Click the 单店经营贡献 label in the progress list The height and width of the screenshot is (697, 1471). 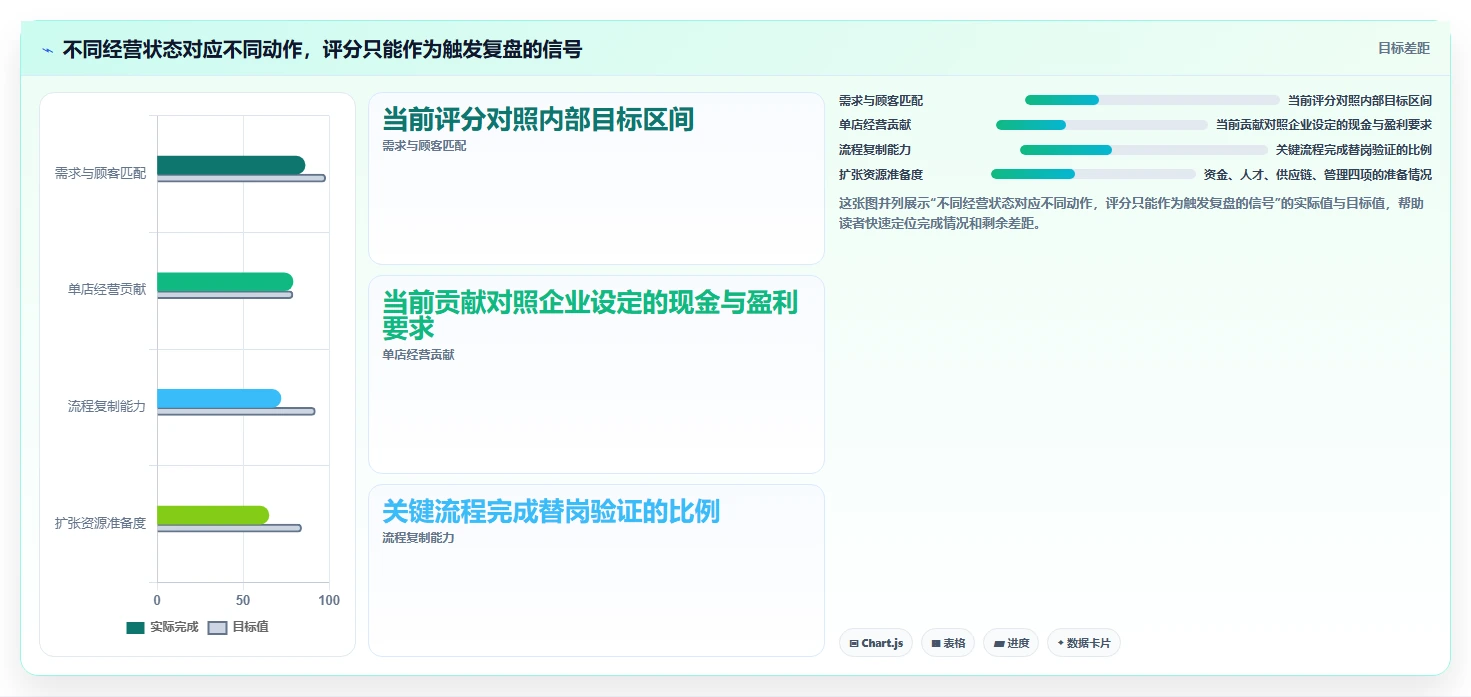(875, 125)
